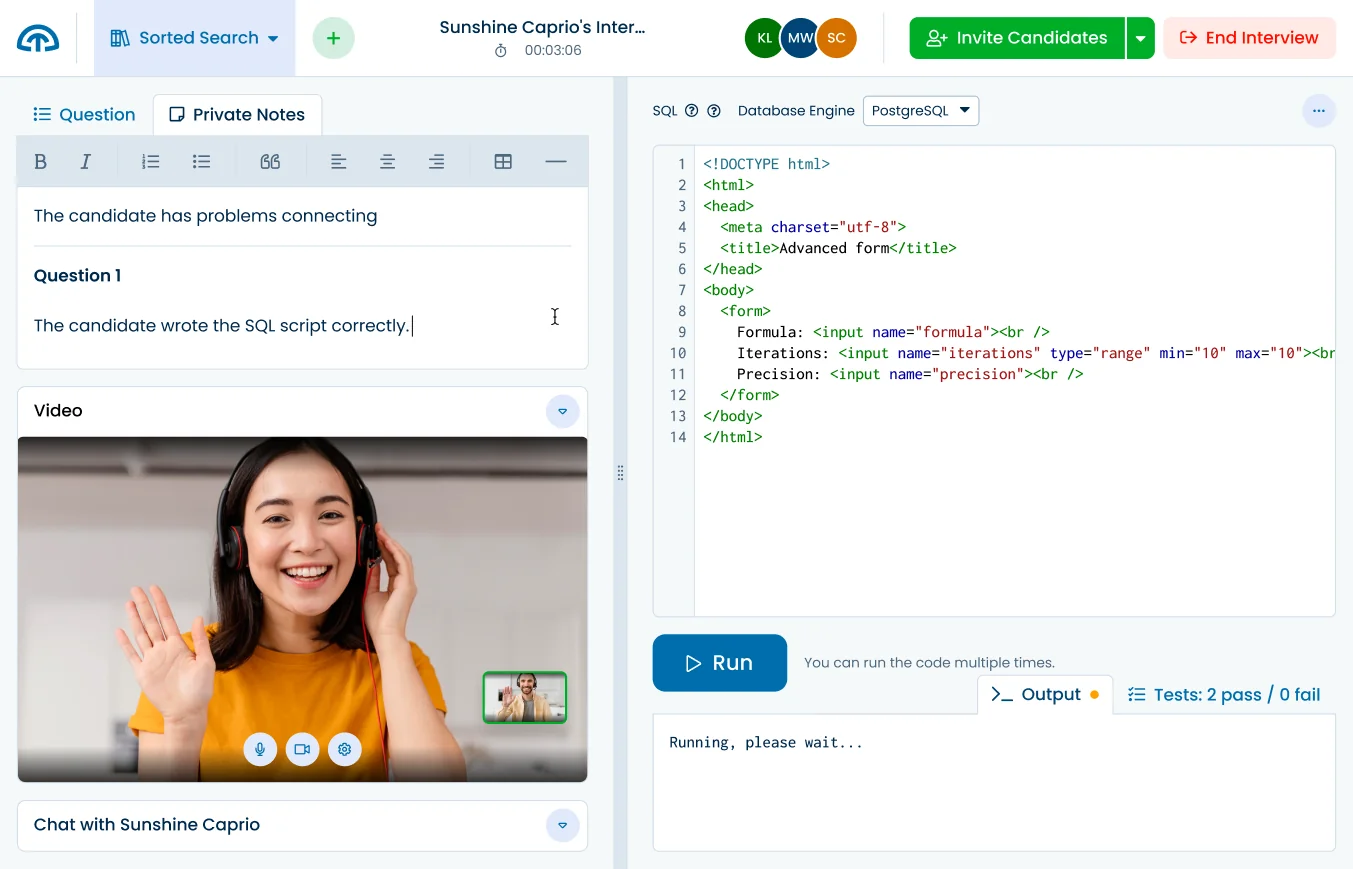This screenshot has height=869, width=1353.
Task: Change the Database Engine from PostgreSQL
Action: pos(920,110)
